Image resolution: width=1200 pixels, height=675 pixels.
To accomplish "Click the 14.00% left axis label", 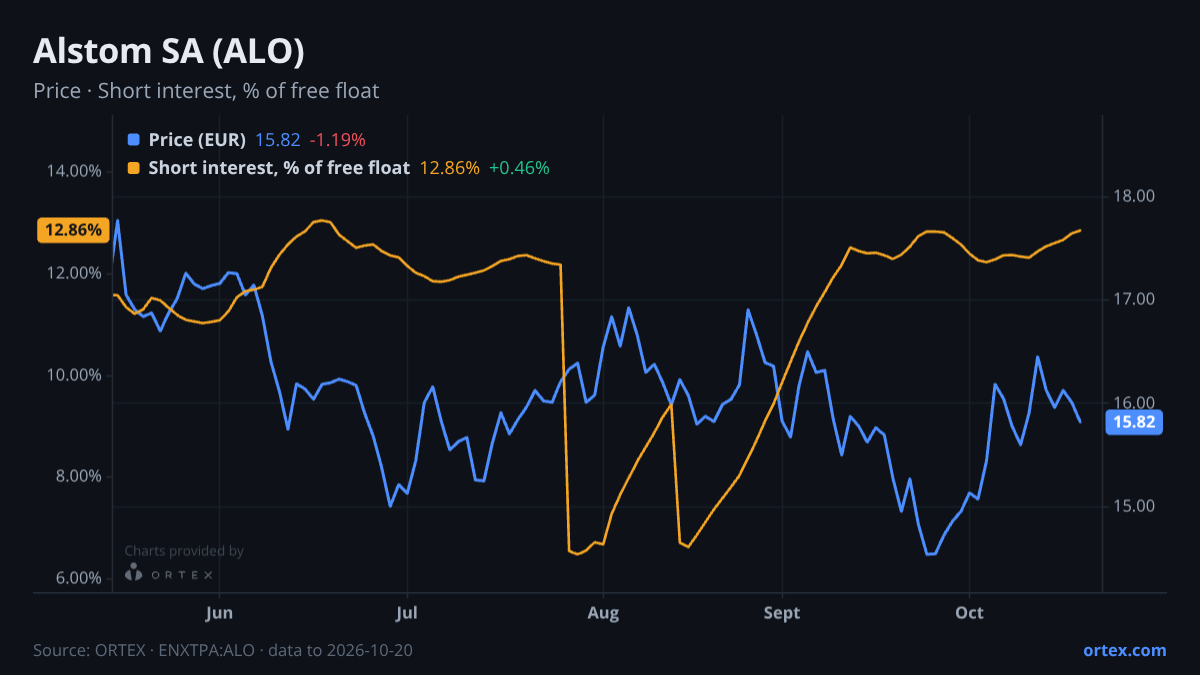I will click(74, 171).
